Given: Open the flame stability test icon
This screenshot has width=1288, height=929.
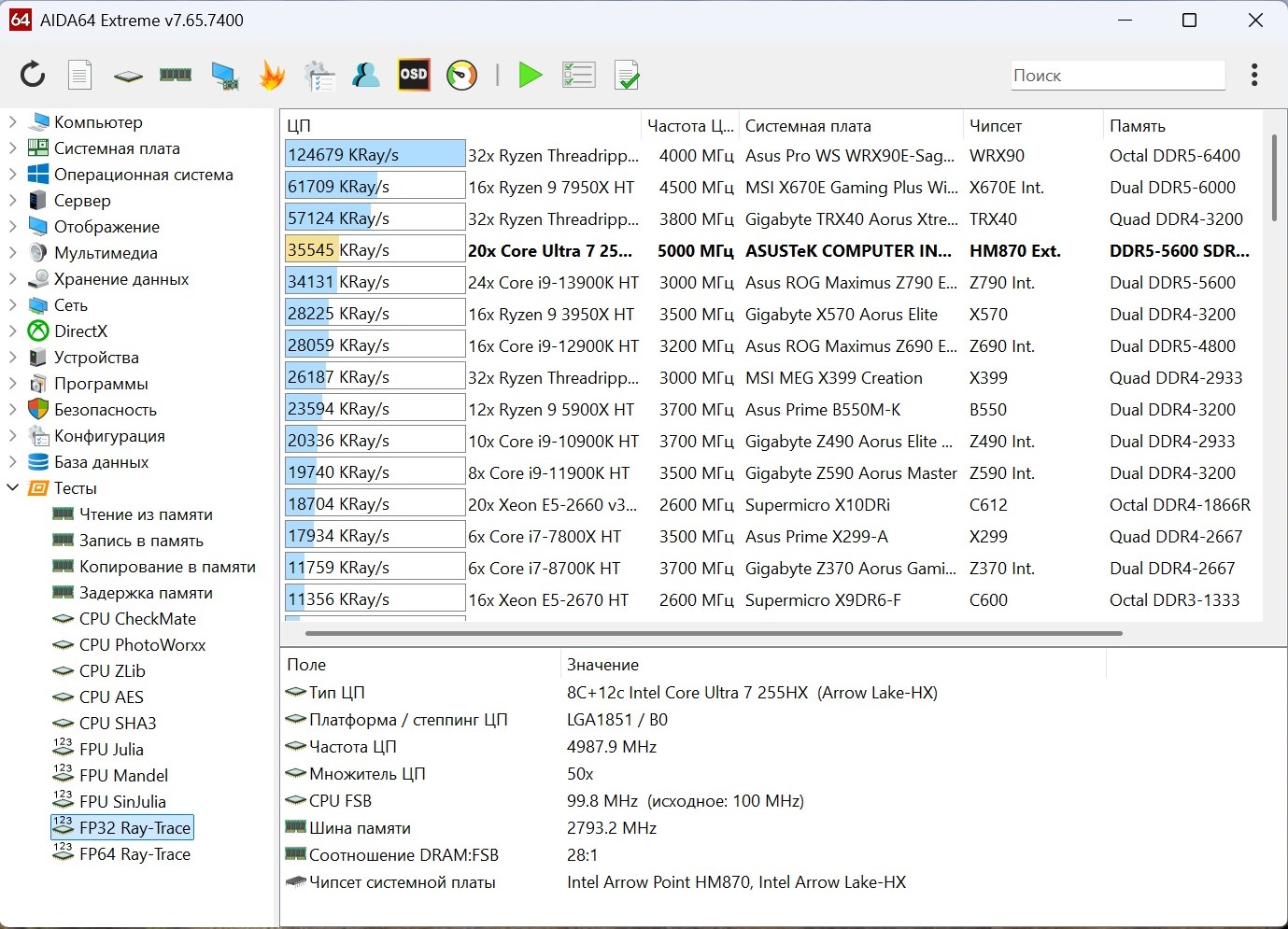Looking at the screenshot, I should pos(272,75).
